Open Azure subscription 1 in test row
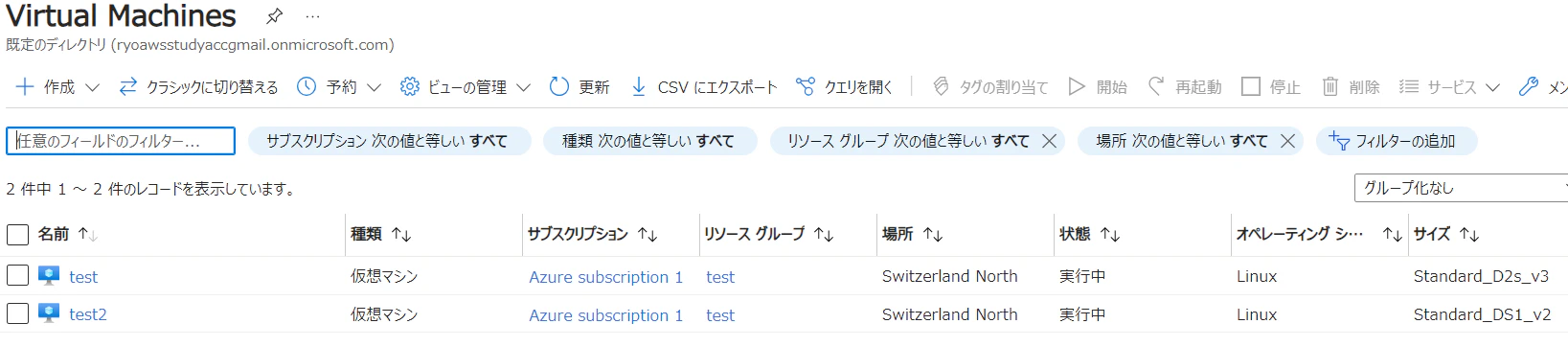1568x347 pixels. [x=606, y=277]
